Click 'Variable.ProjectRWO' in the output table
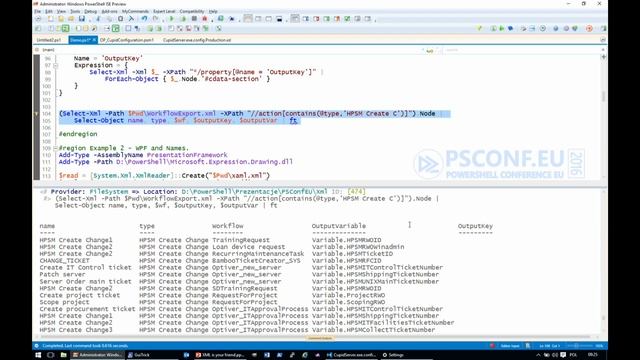 tap(348, 295)
